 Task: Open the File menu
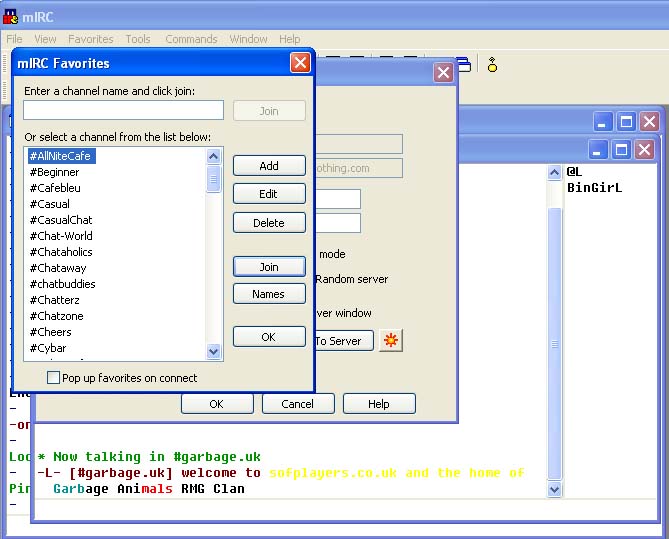pos(14,39)
